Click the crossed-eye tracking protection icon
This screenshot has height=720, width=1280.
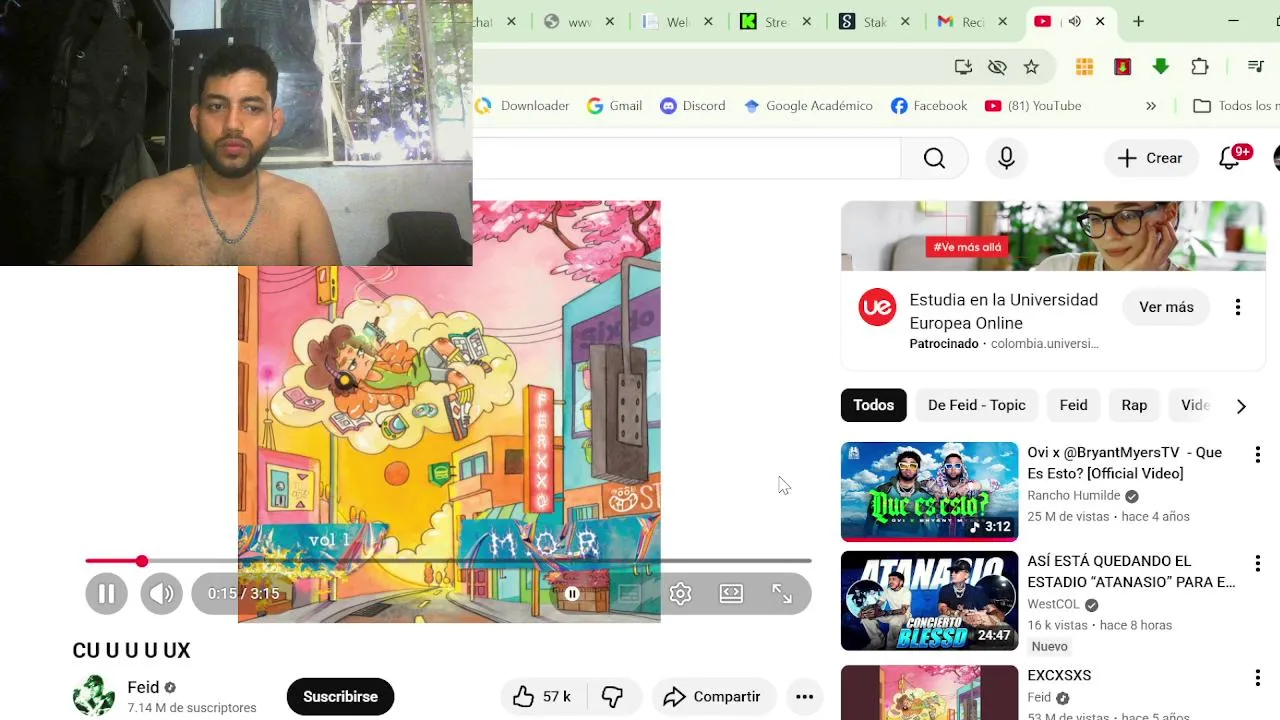(997, 67)
